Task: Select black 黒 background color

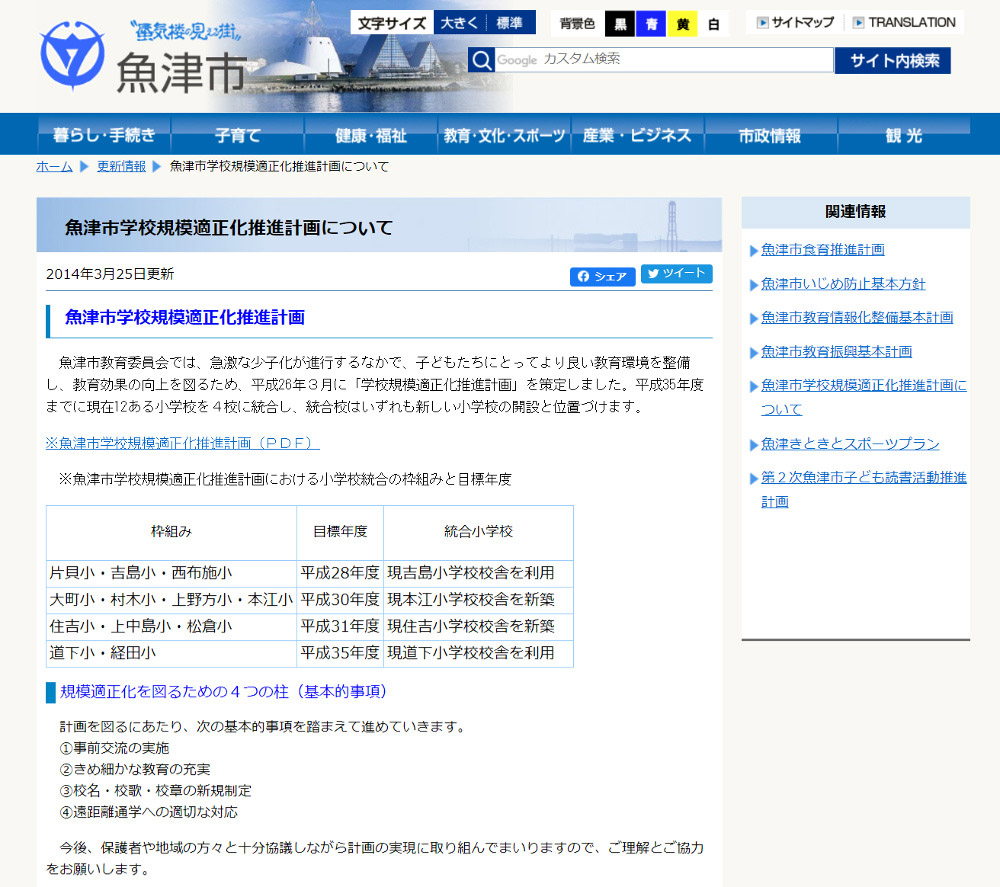Action: click(620, 24)
